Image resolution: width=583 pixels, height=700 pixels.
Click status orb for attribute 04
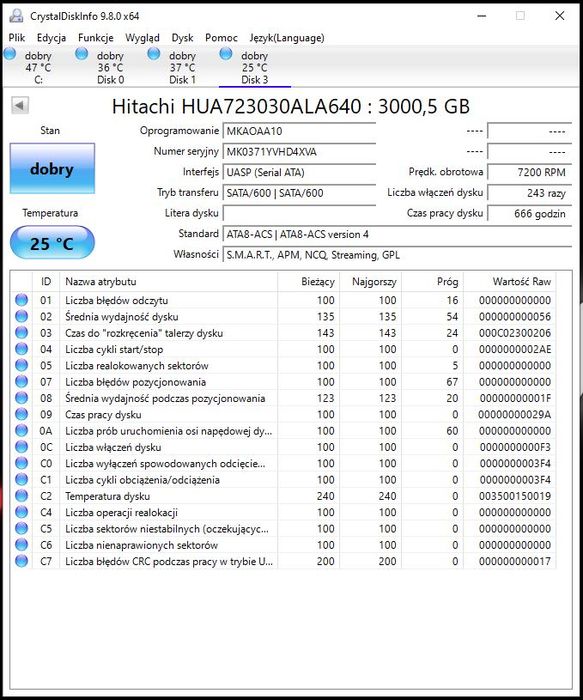coord(21,349)
